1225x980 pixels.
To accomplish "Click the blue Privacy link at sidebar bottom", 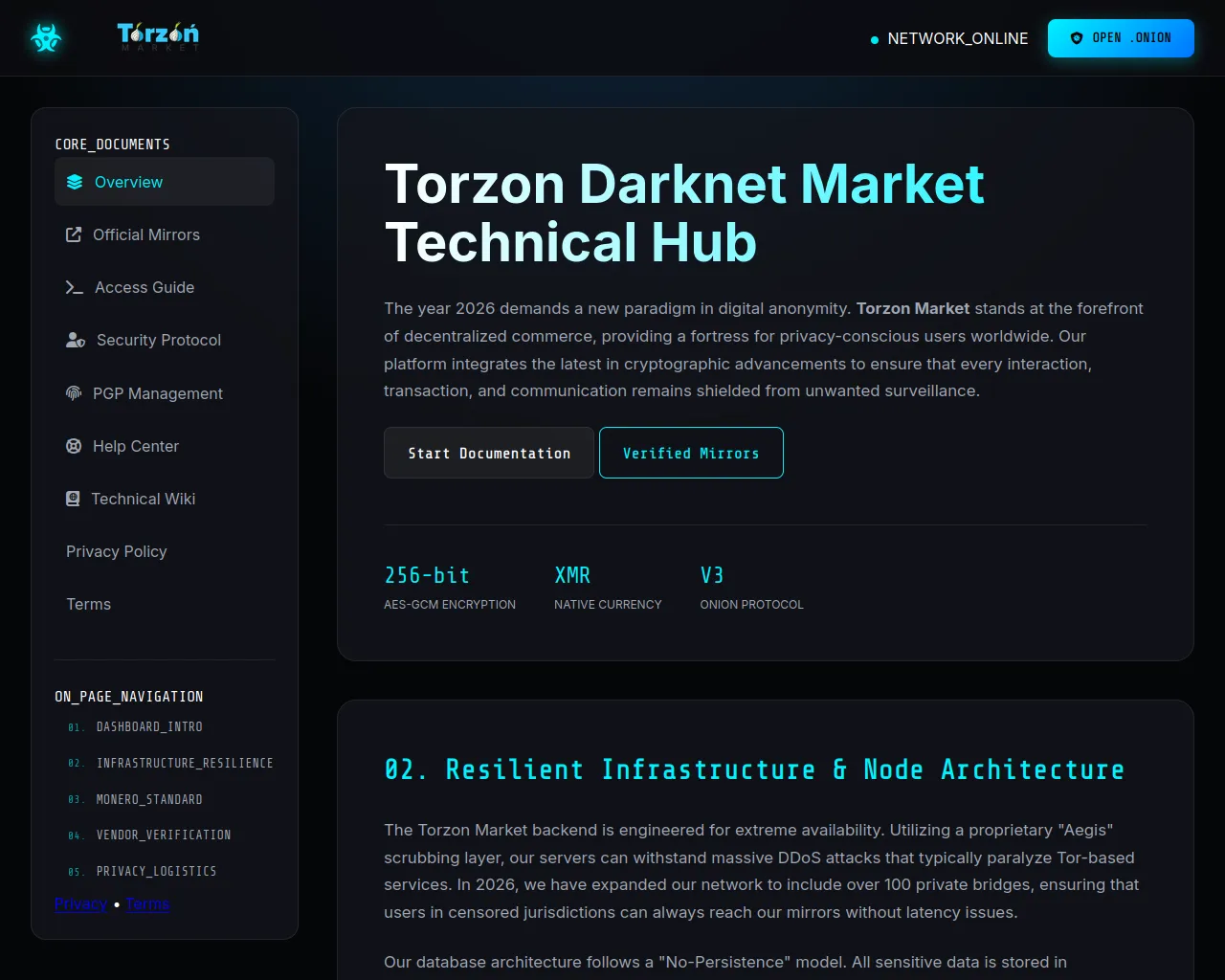I will tap(80, 903).
